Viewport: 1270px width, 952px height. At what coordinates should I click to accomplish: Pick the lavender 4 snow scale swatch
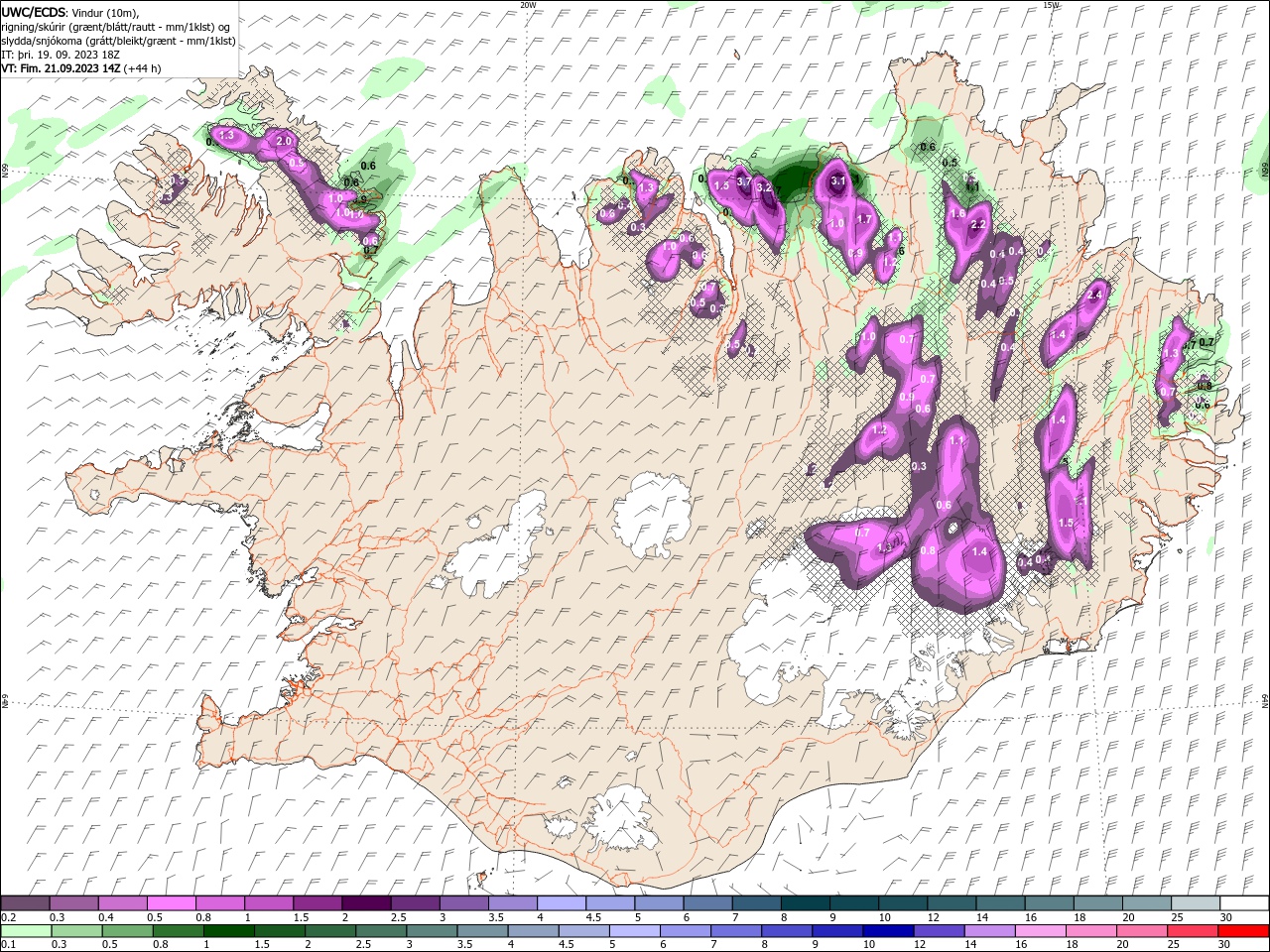tap(561, 903)
